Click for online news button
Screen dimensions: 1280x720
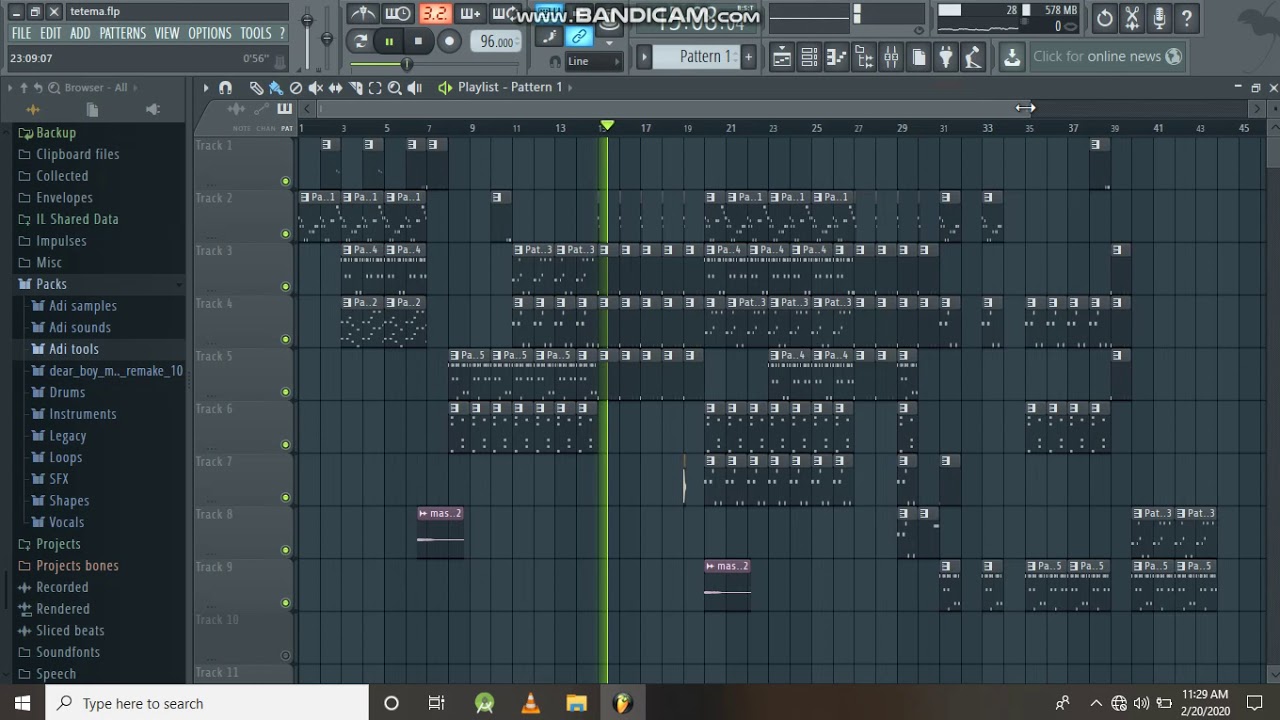[1108, 57]
